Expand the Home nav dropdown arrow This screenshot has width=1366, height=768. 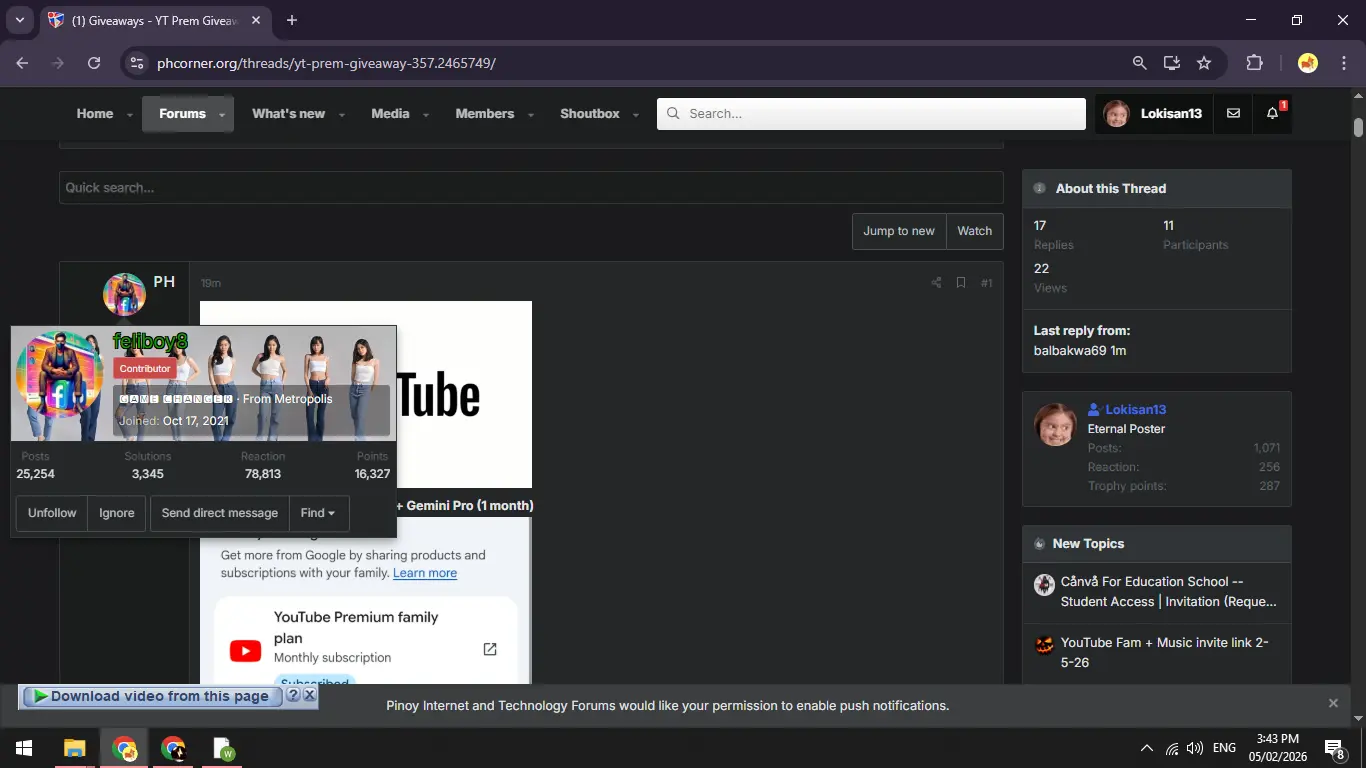[x=130, y=115]
